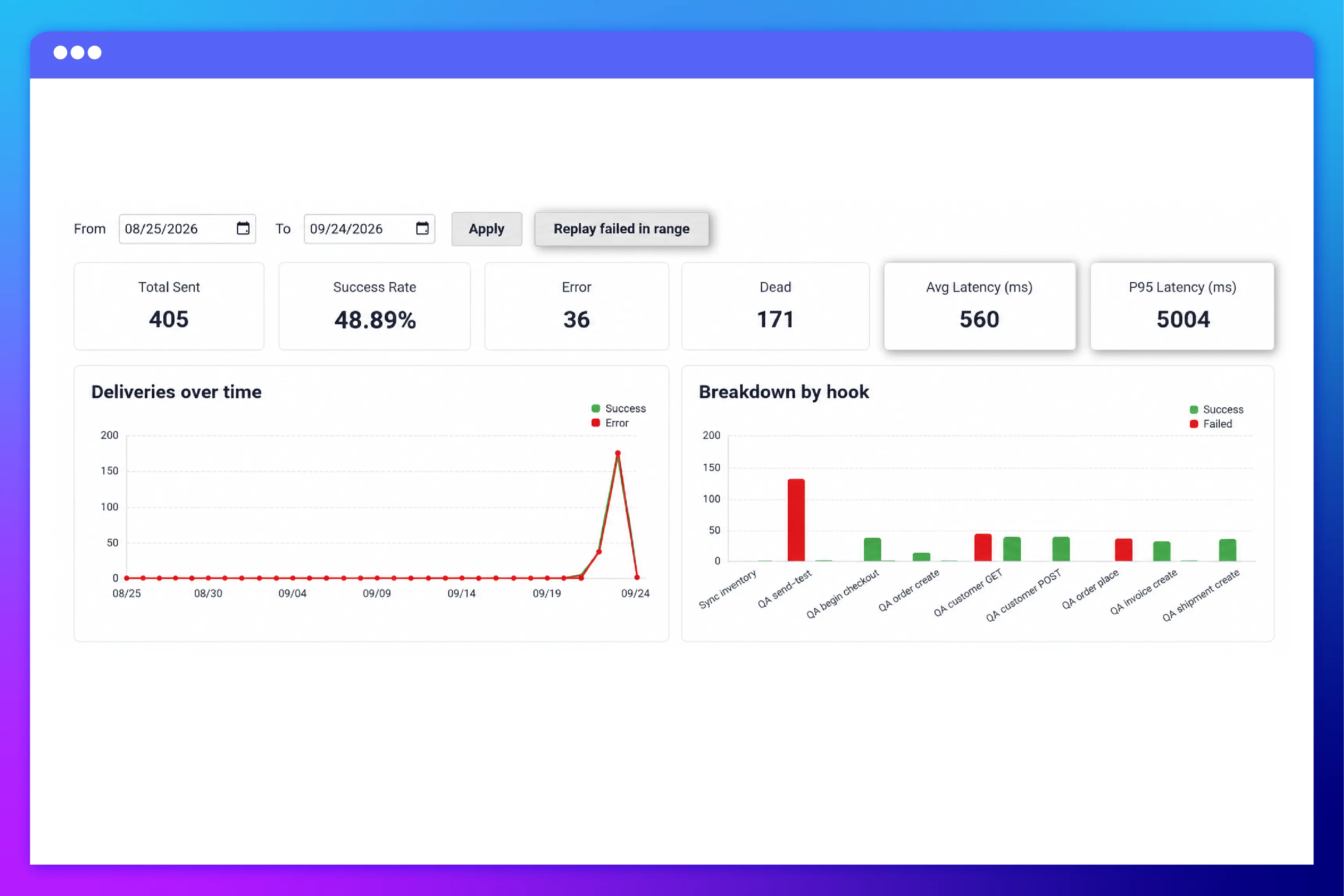
Task: Click the 09/24 x-axis date label
Action: pos(635,593)
